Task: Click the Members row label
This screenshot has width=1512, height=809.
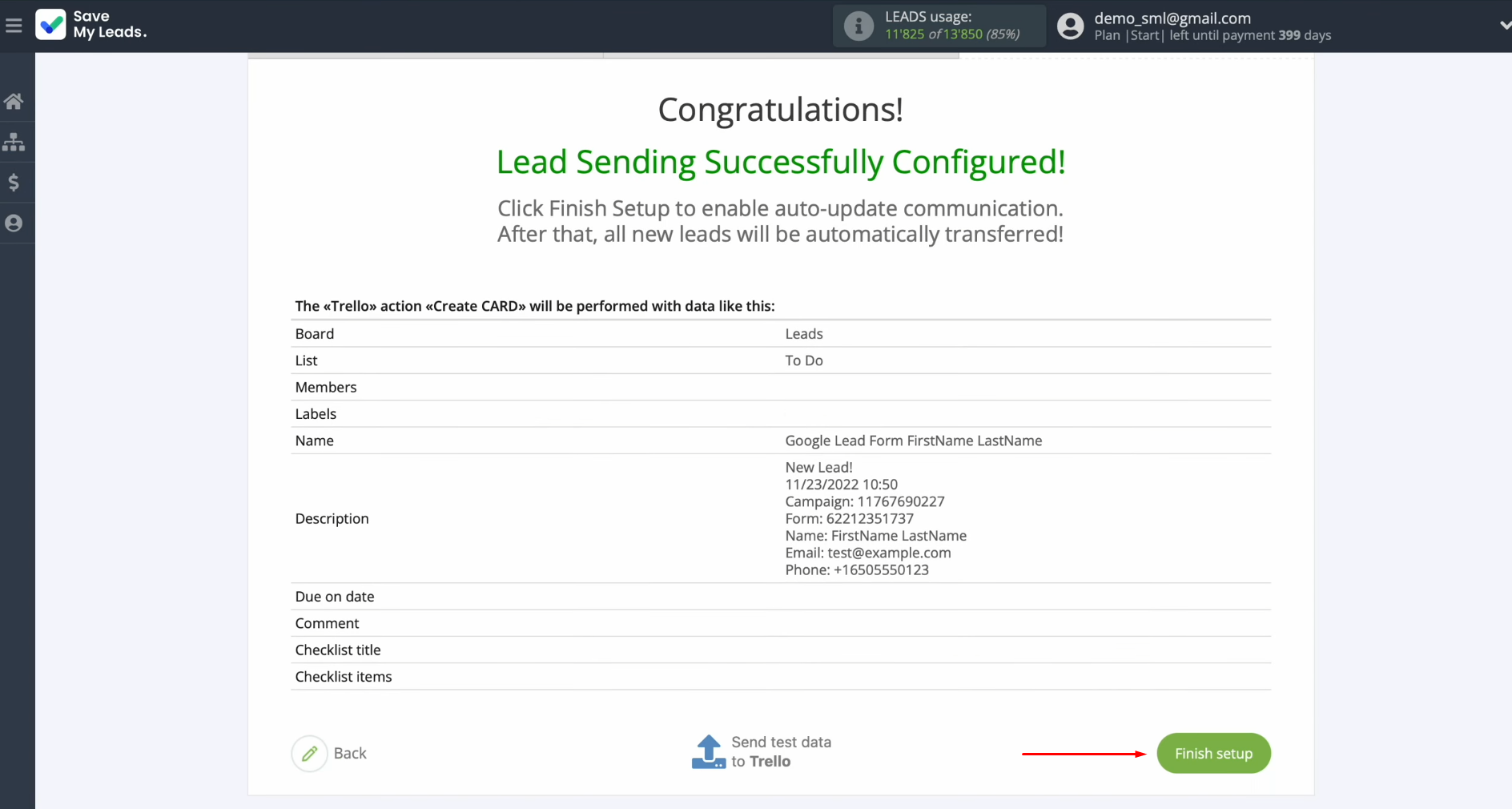Action: click(326, 387)
